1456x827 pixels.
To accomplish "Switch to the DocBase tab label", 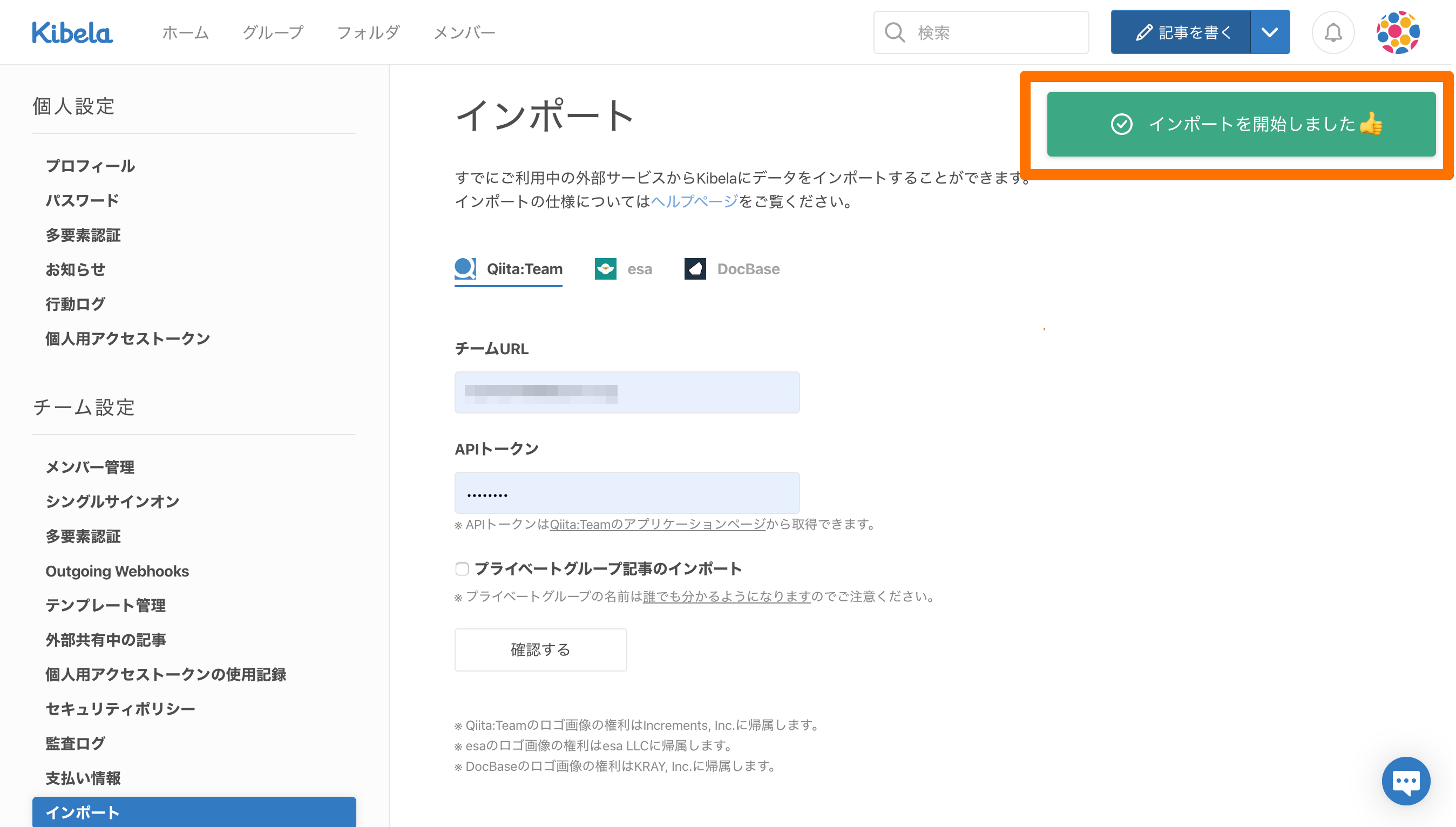I will pos(748,269).
